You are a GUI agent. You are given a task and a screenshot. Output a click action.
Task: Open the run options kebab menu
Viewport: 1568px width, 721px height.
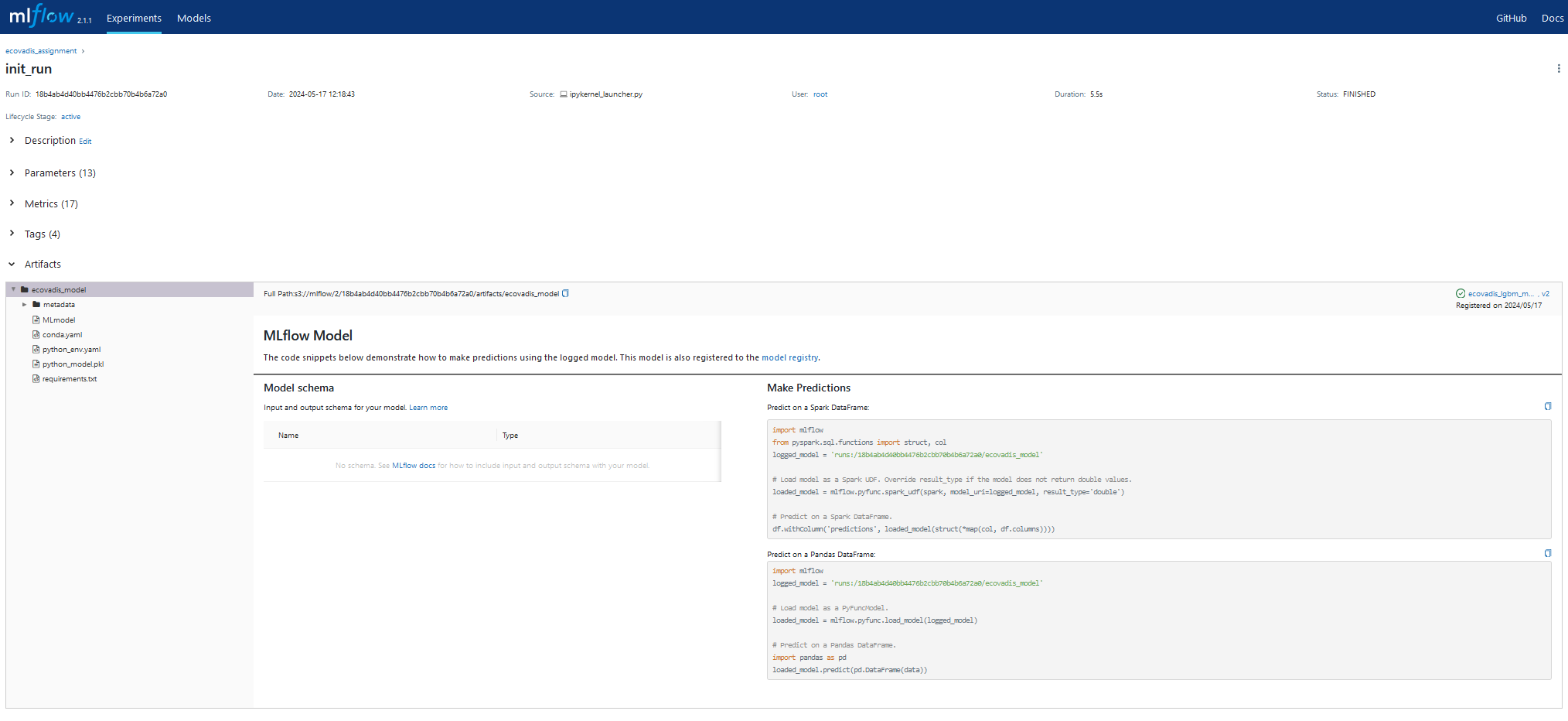pyautogui.click(x=1558, y=69)
